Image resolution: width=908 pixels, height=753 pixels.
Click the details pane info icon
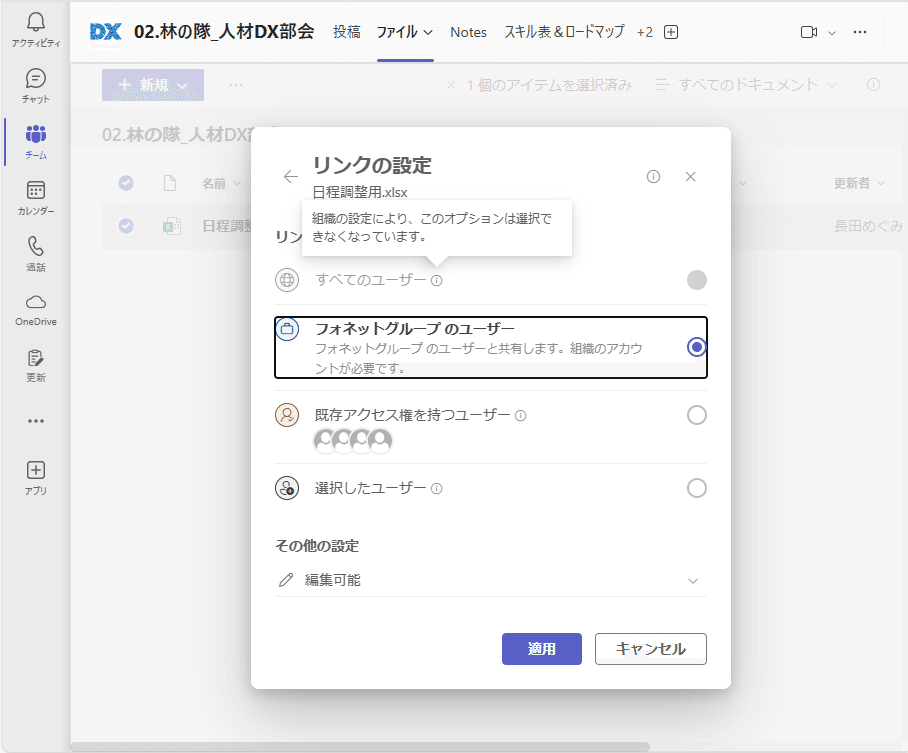click(873, 85)
